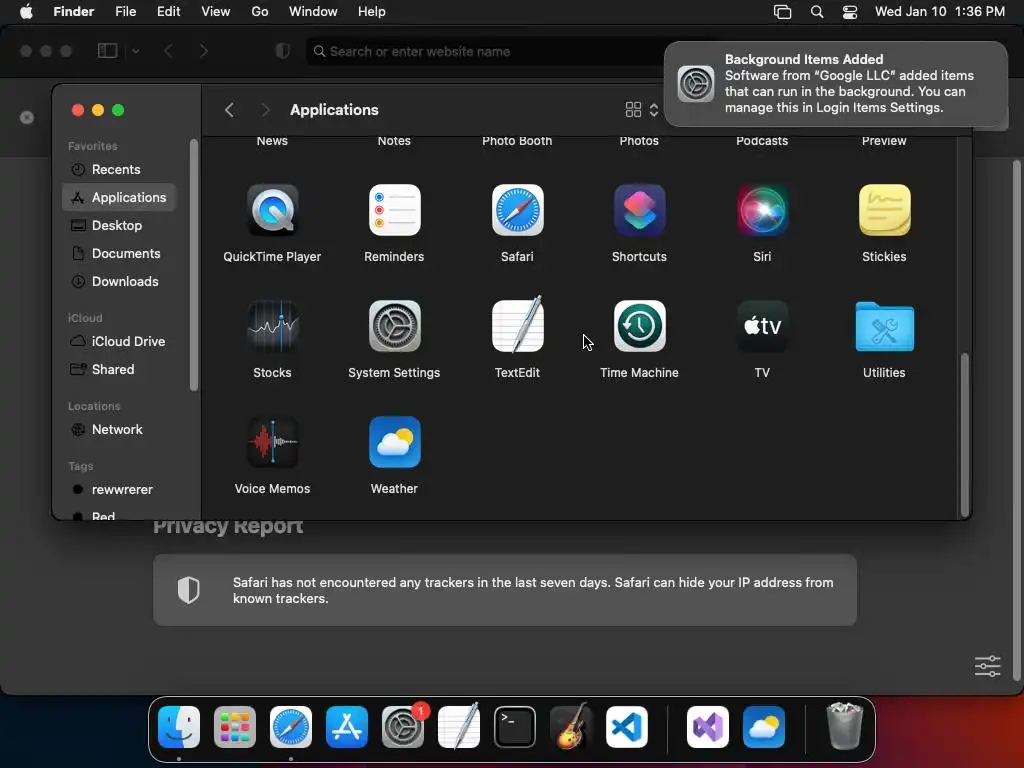This screenshot has height=768, width=1024.
Task: Switch Finder to icon grid view
Action: [633, 110]
